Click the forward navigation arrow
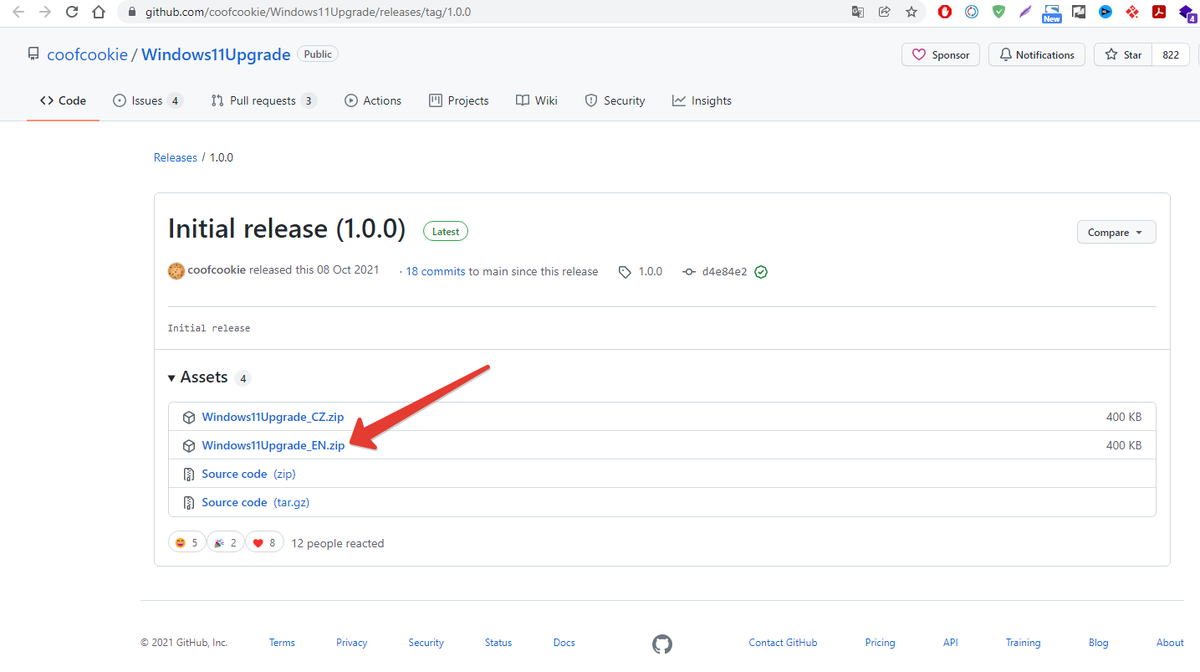The height and width of the screenshot is (672, 1200). [44, 13]
